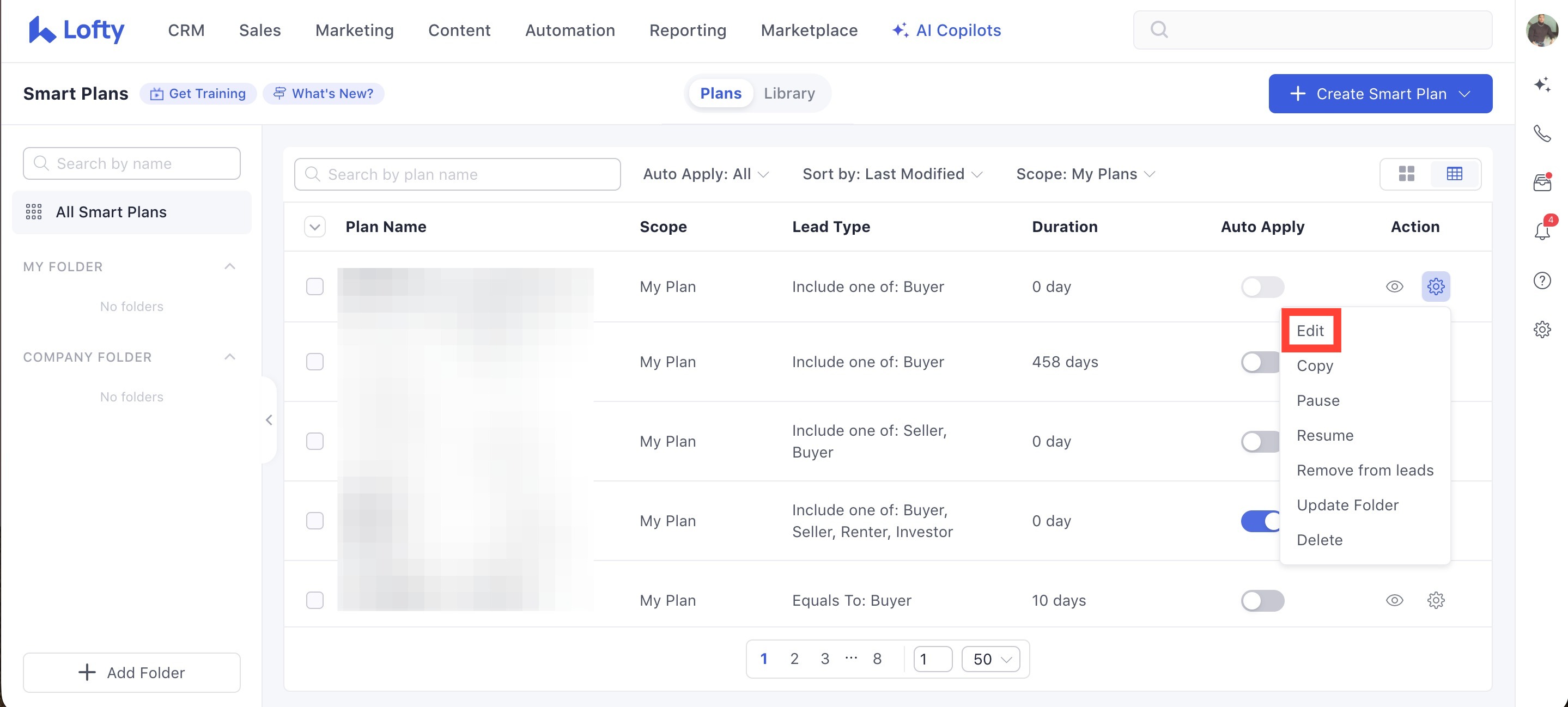Image resolution: width=1568 pixels, height=707 pixels.
Task: Switch to table list view icon
Action: tap(1454, 174)
